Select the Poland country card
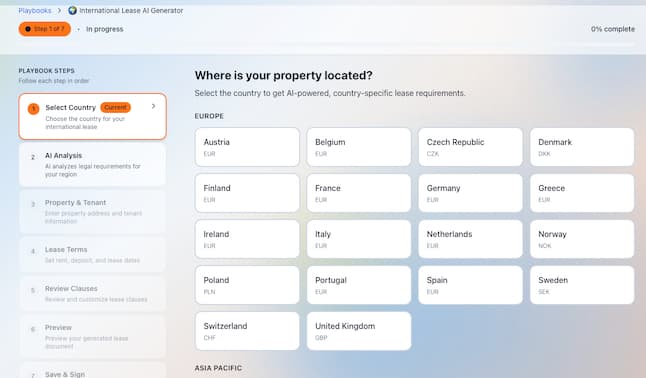Viewport: 646px width, 378px height. [247, 285]
